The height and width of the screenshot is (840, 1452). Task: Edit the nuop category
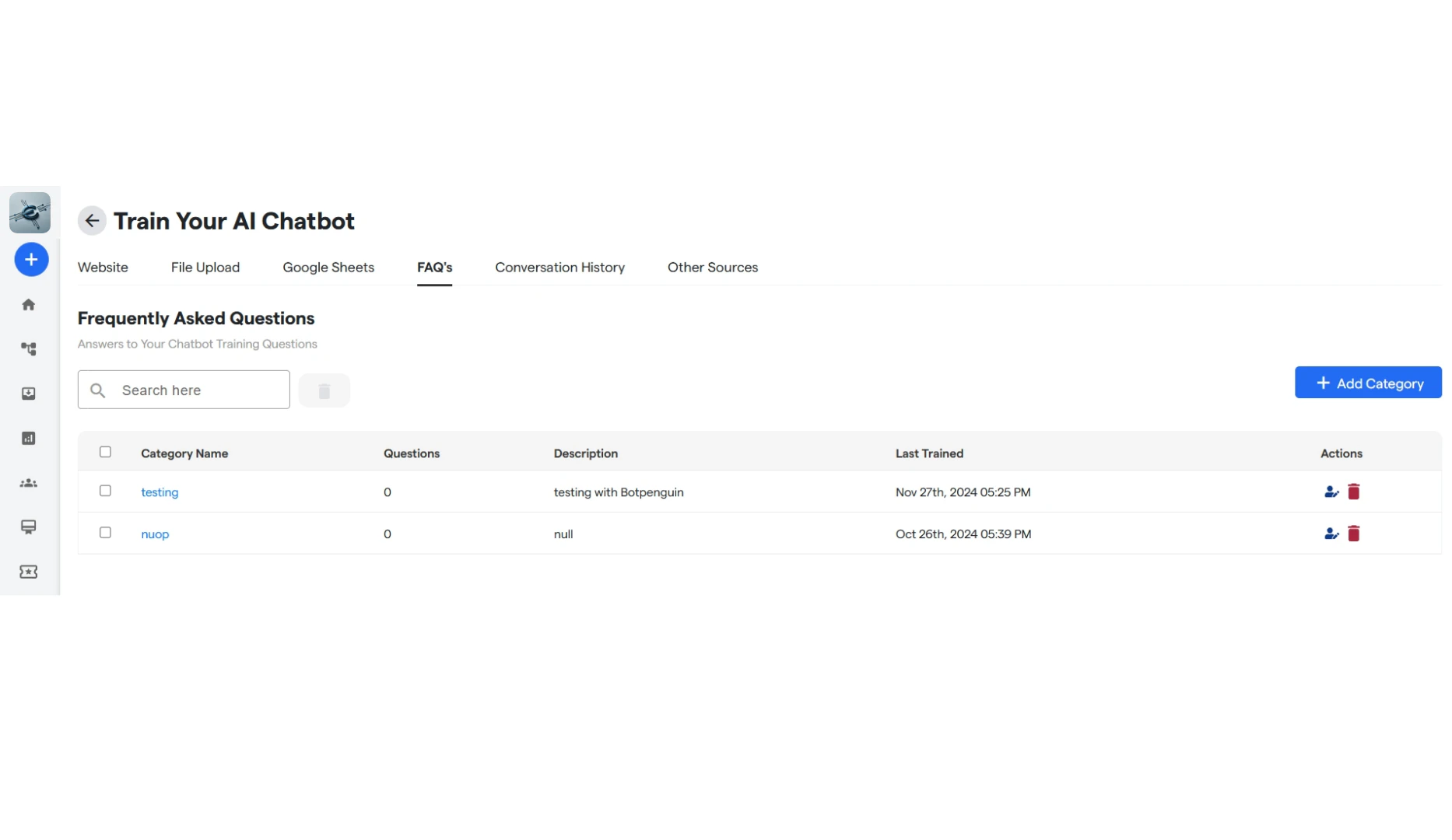click(1331, 534)
